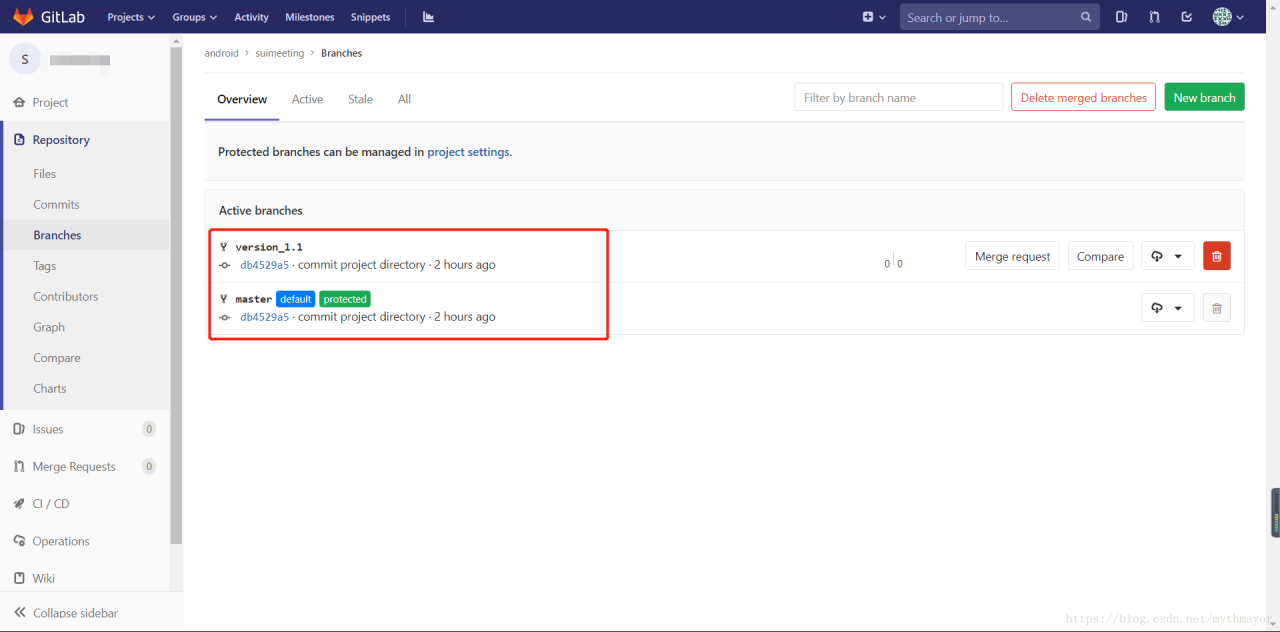
Task: Open CI / CD in the sidebar
Action: click(x=51, y=504)
